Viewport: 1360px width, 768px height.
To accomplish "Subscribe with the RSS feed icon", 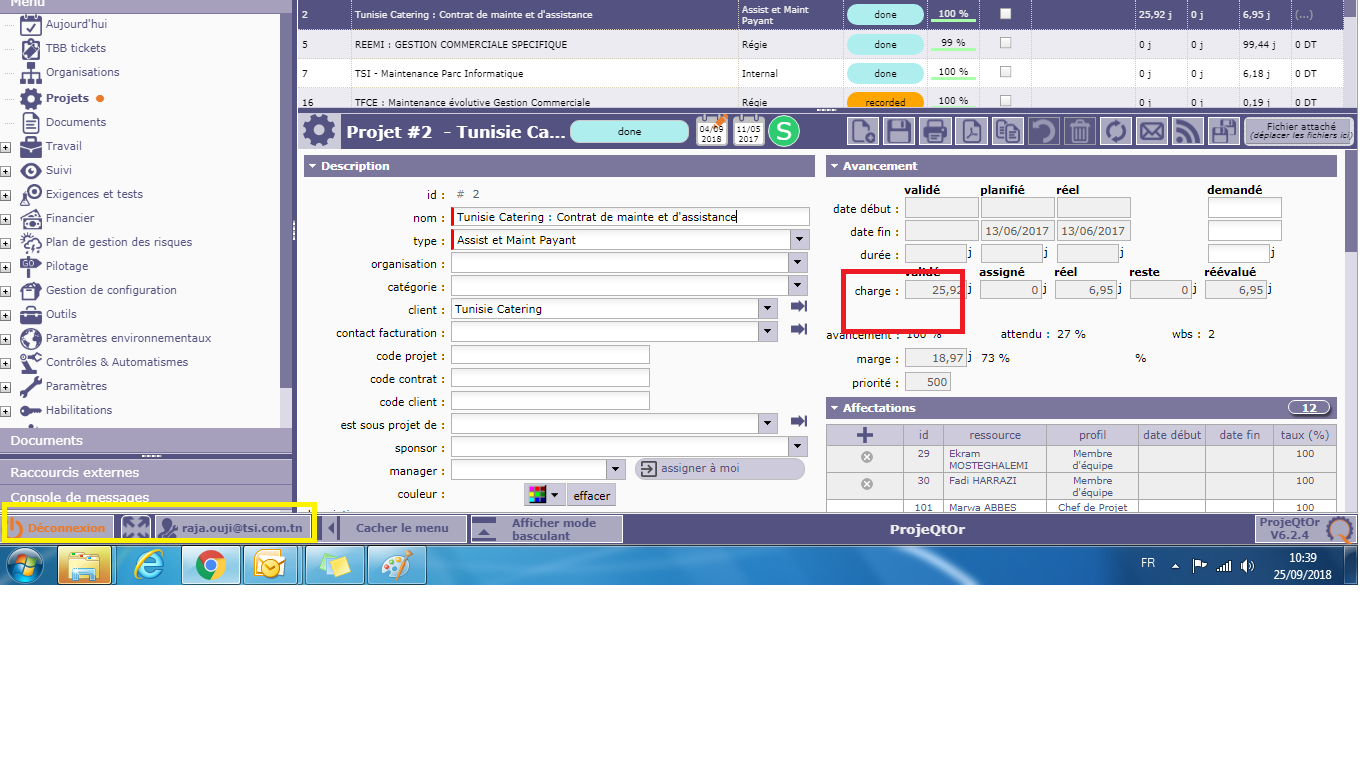I will pyautogui.click(x=1187, y=131).
